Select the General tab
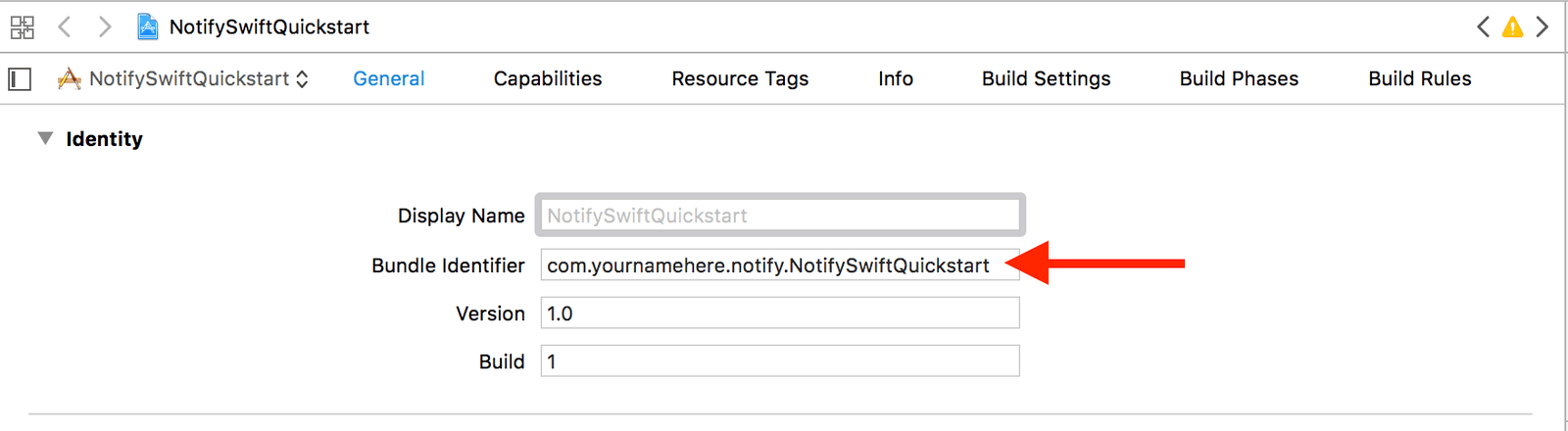 pyautogui.click(x=388, y=79)
